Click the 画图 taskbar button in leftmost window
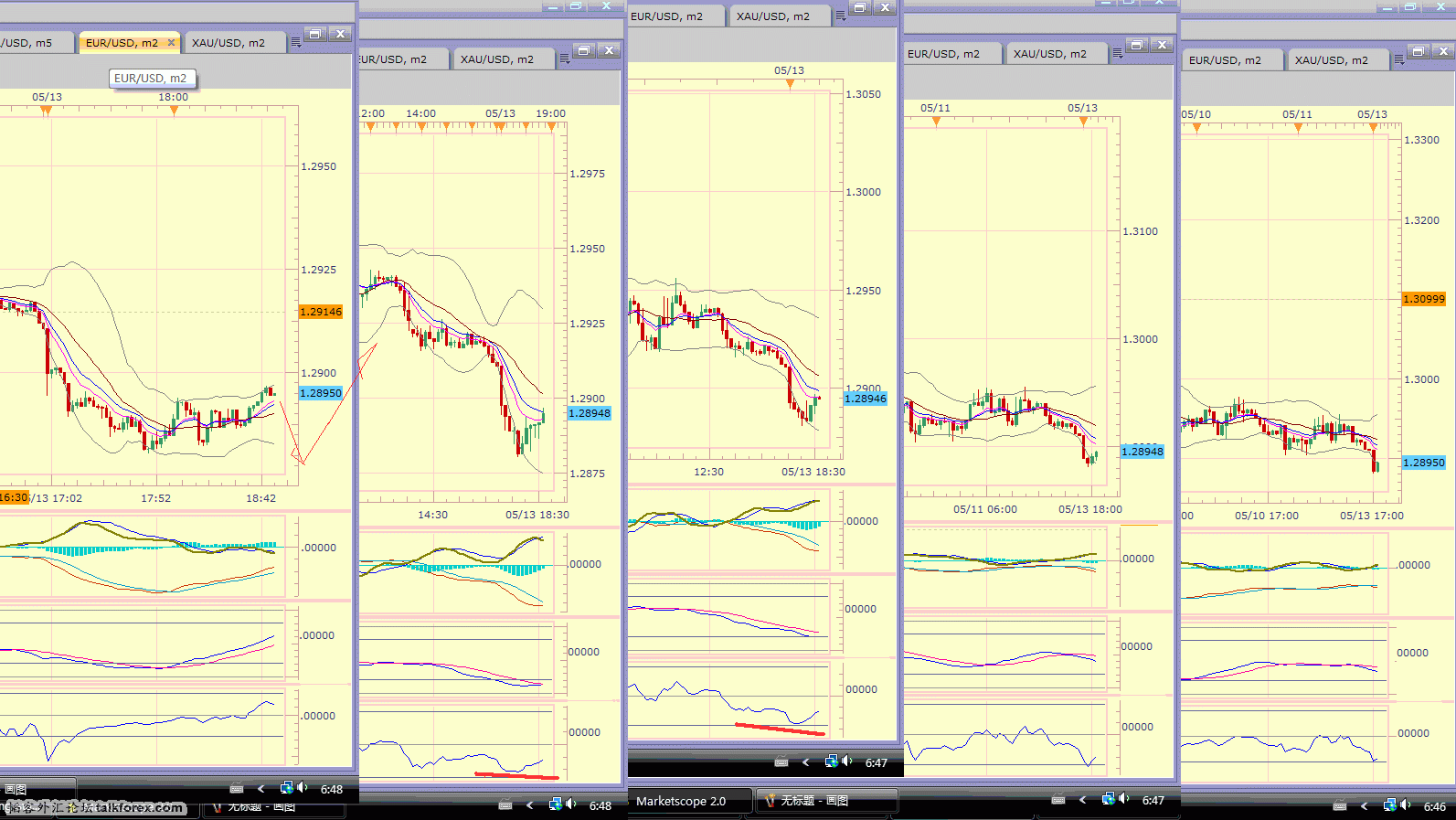Image resolution: width=1456 pixels, height=820 pixels. point(37,789)
